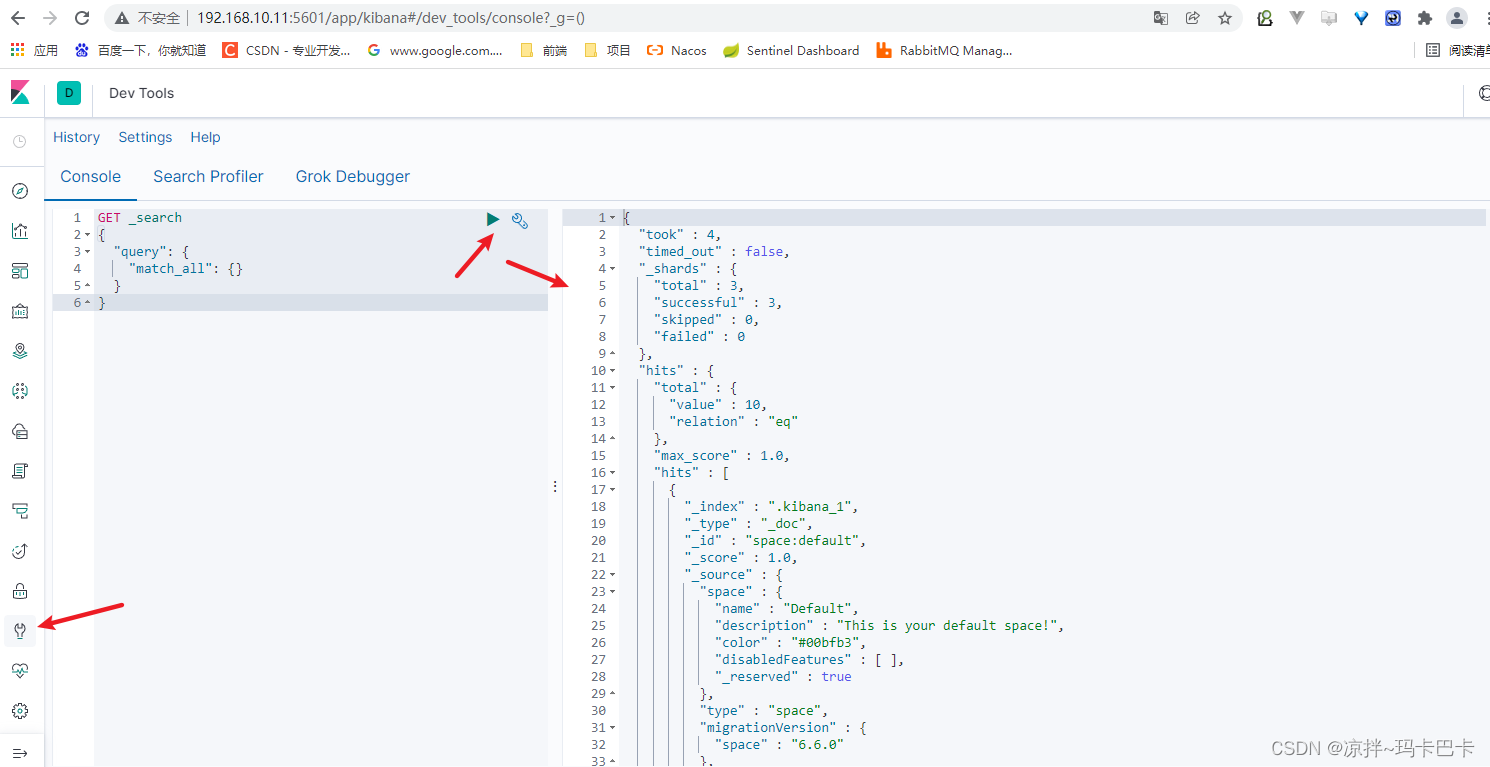Collapse the hits fold arrow at line 10
This screenshot has height=767, width=1490.
tap(613, 371)
